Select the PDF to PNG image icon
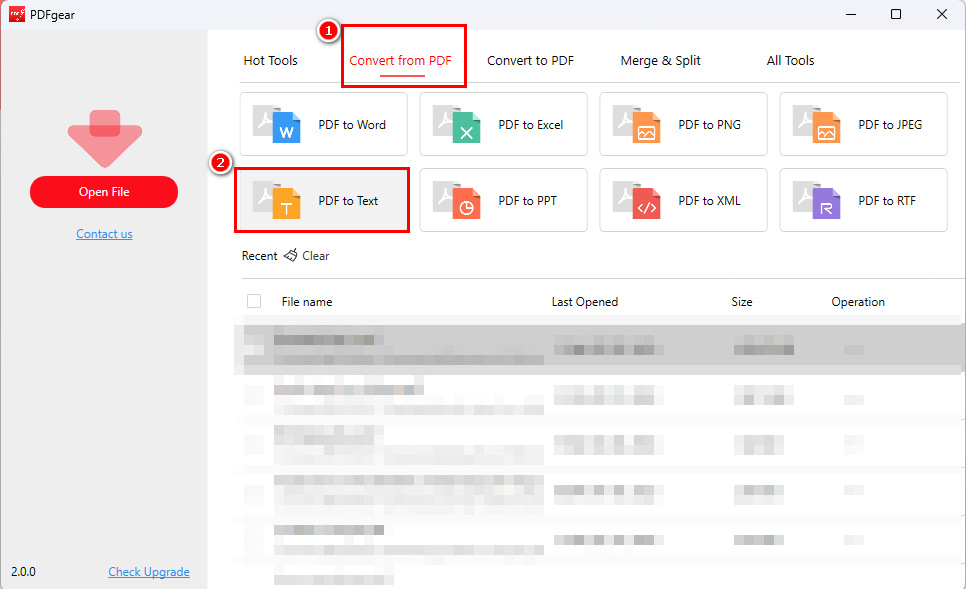The width and height of the screenshot is (966, 589). pyautogui.click(x=636, y=124)
